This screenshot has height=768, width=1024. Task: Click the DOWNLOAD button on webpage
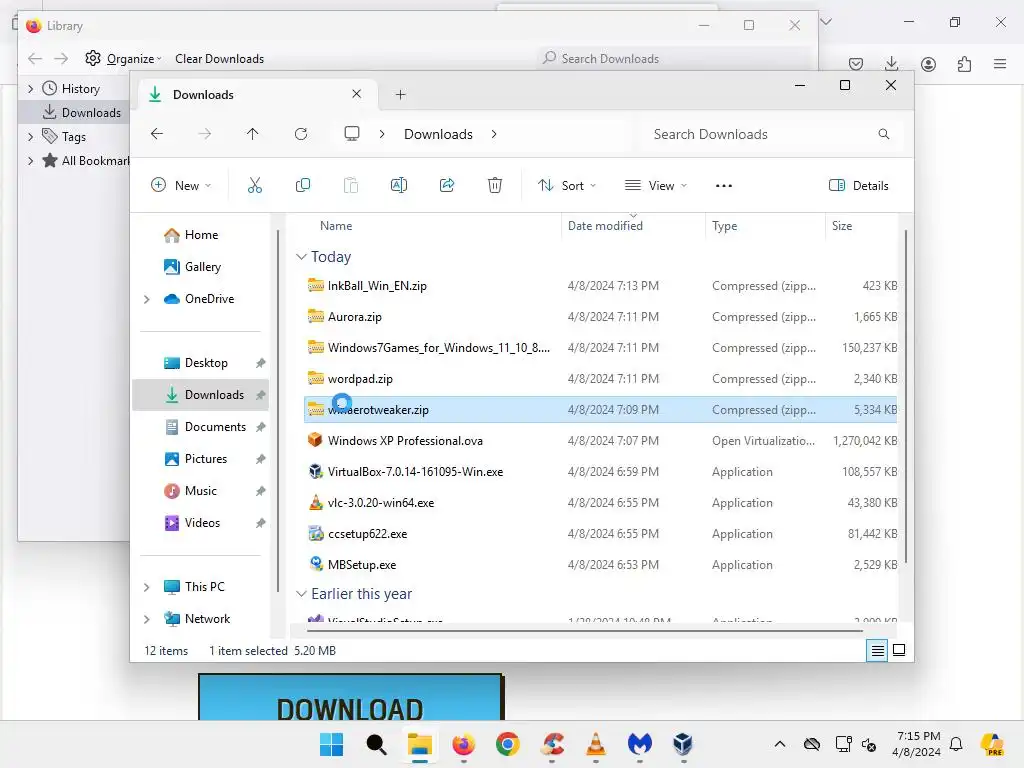coord(350,697)
